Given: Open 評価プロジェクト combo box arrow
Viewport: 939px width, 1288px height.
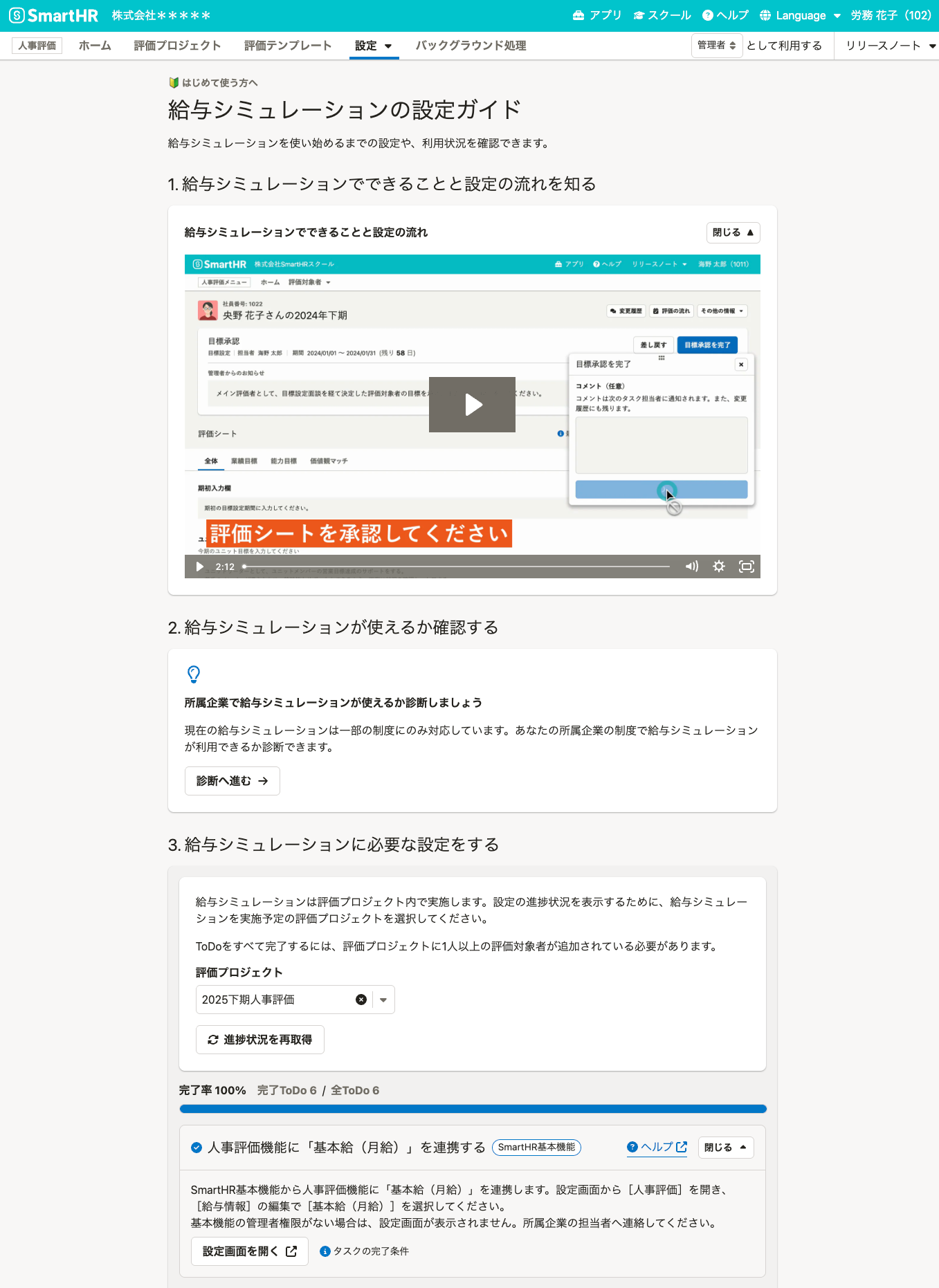Looking at the screenshot, I should [x=383, y=1000].
